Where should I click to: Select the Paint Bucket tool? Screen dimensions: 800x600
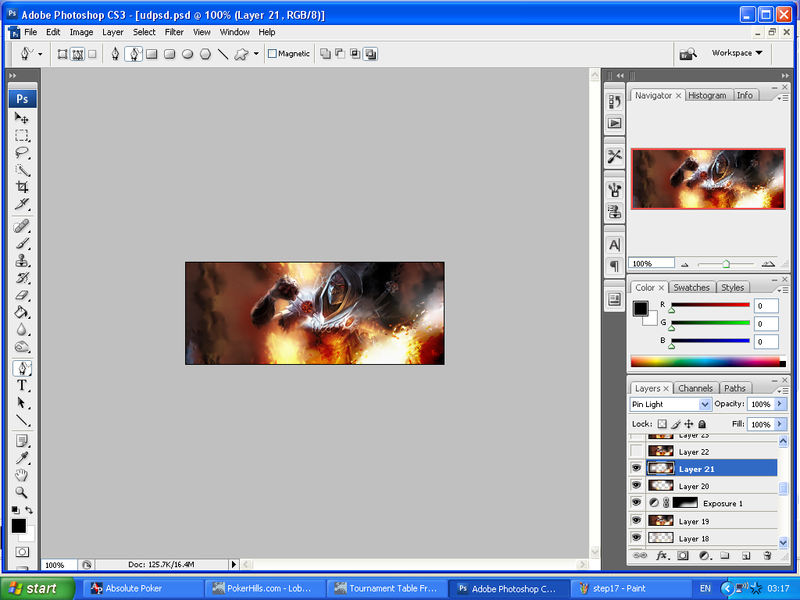pos(21,312)
